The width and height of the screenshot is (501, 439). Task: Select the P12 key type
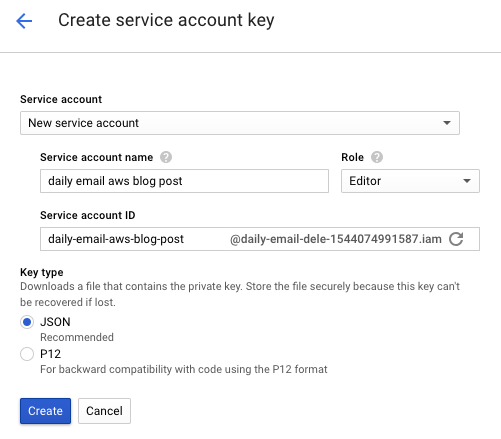pyautogui.click(x=27, y=354)
